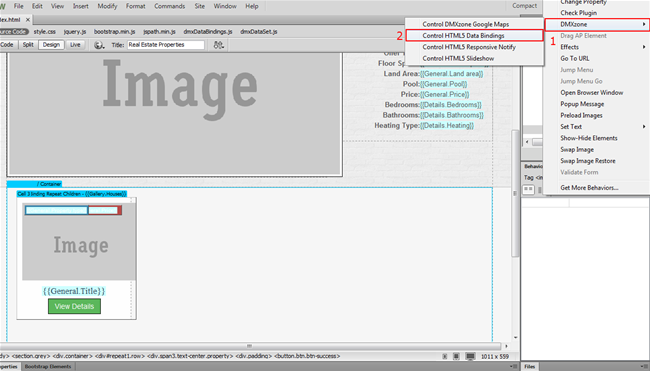Image resolution: width=650 pixels, height=371 pixels.
Task: Select Swap Image behavior
Action: pyautogui.click(x=577, y=150)
